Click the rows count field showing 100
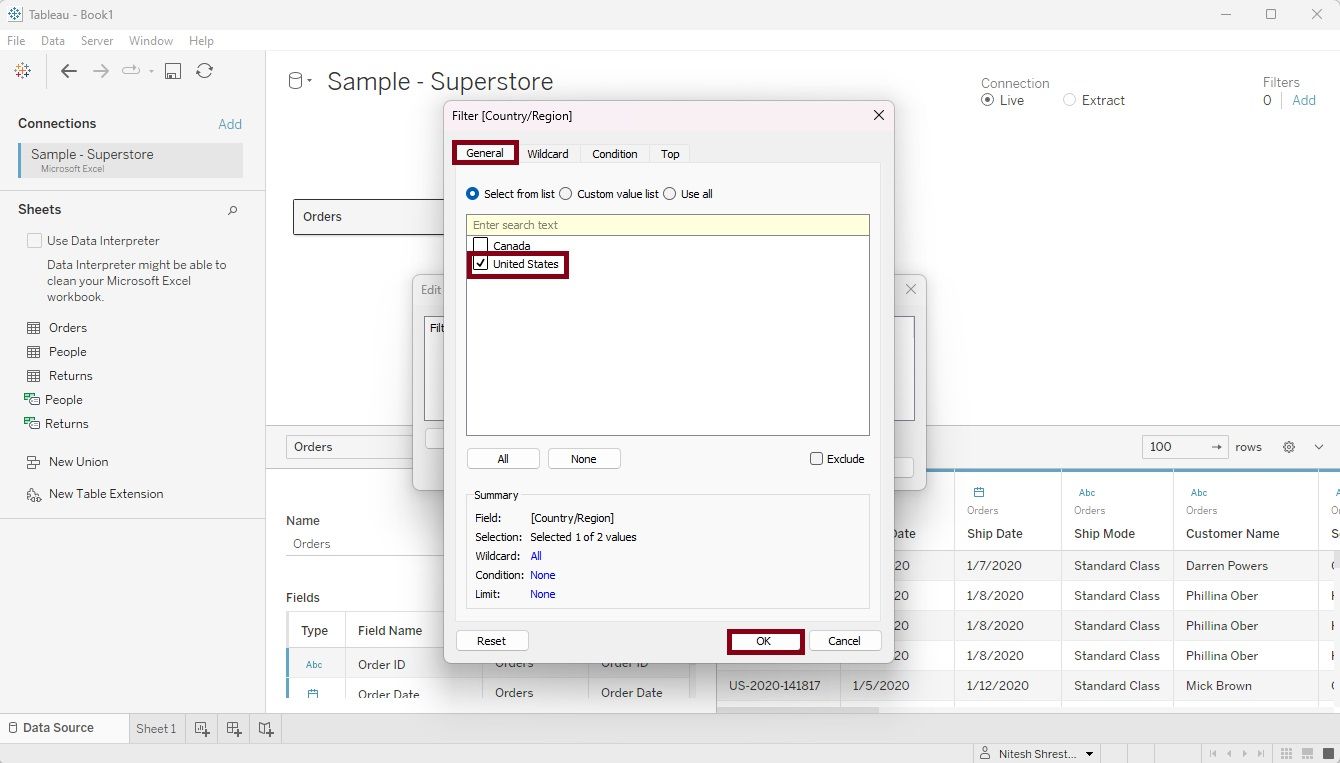Image resolution: width=1340 pixels, height=763 pixels. click(x=1185, y=447)
